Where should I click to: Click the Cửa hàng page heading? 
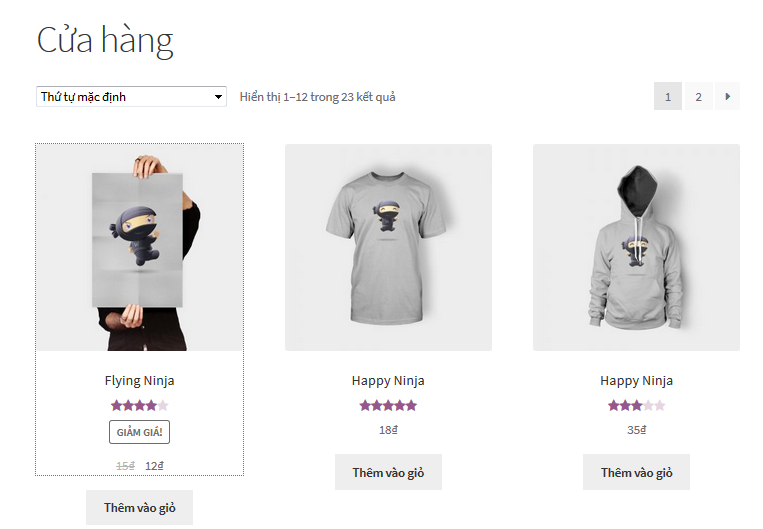point(105,41)
